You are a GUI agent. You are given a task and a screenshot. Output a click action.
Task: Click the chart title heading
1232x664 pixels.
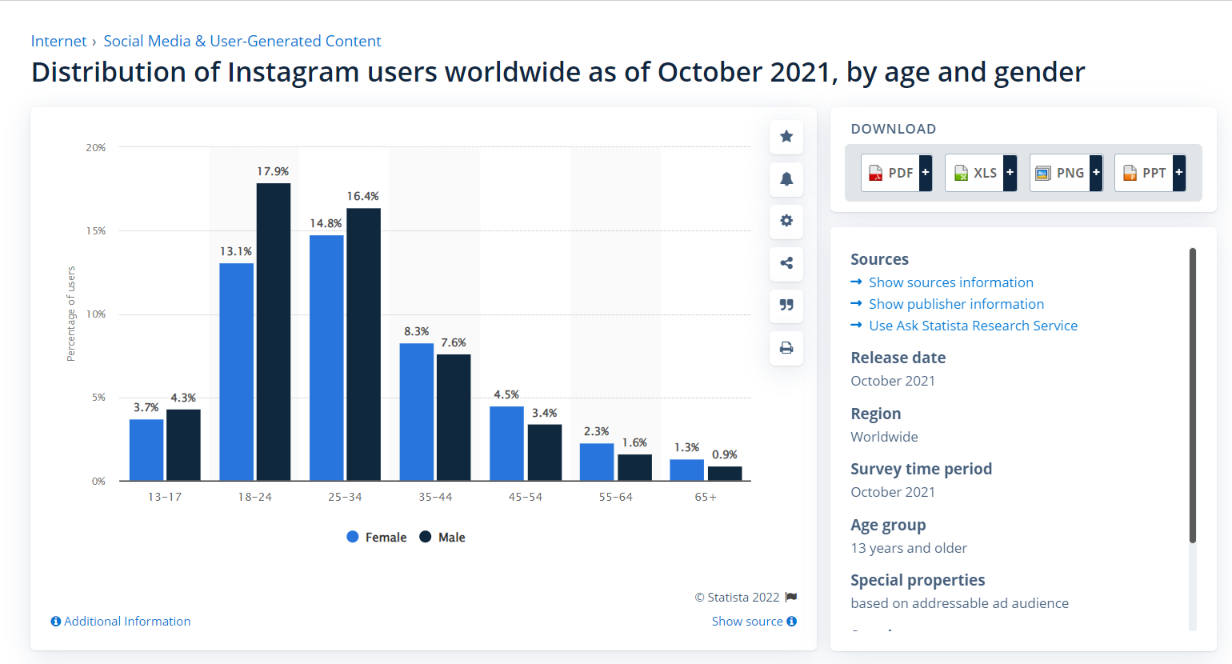click(558, 73)
